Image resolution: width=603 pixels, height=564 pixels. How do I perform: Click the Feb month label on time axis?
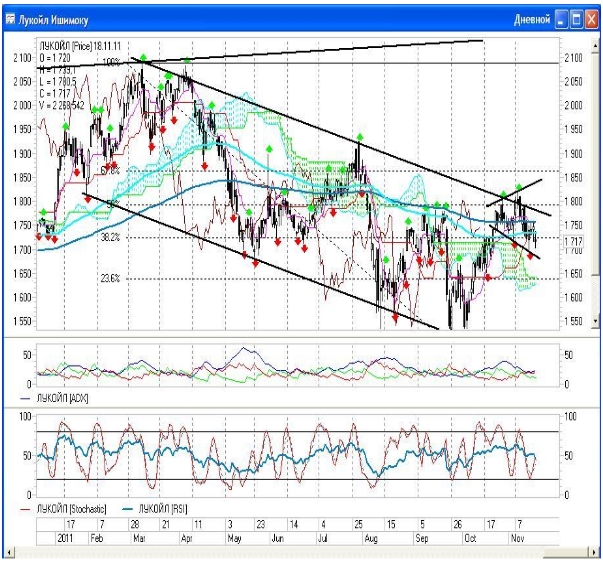click(97, 538)
